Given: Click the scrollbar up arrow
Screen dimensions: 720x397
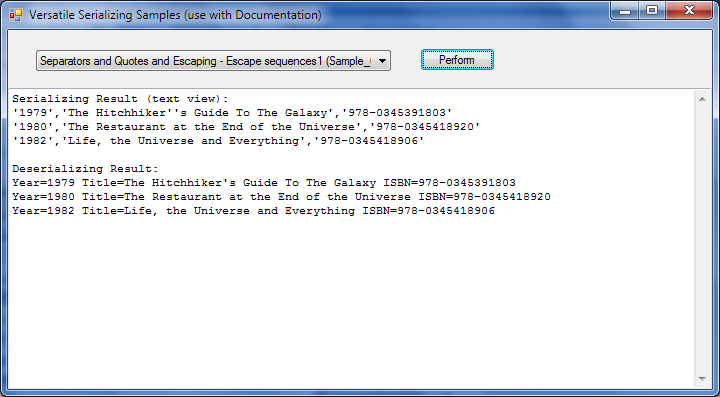Looking at the screenshot, I should 702,99.
